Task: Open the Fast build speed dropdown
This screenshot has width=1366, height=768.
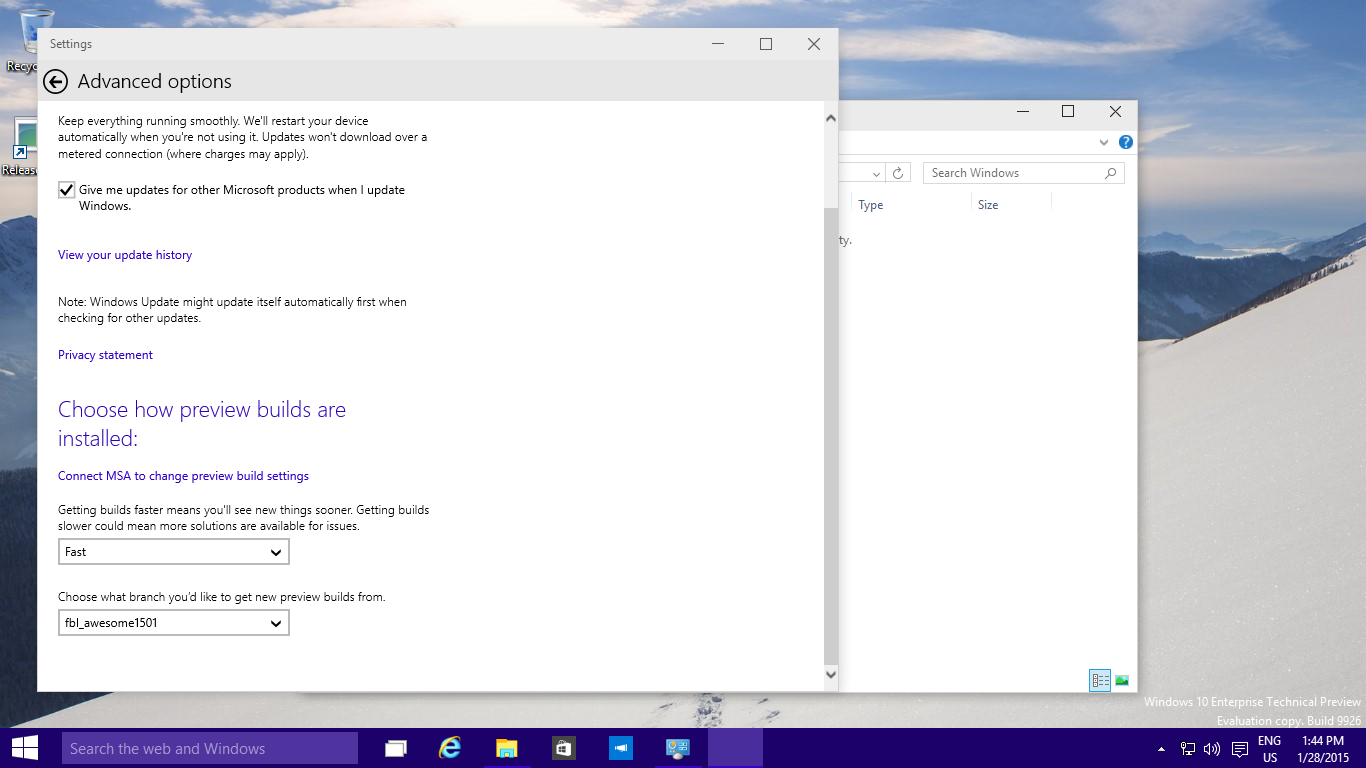Action: (x=174, y=552)
